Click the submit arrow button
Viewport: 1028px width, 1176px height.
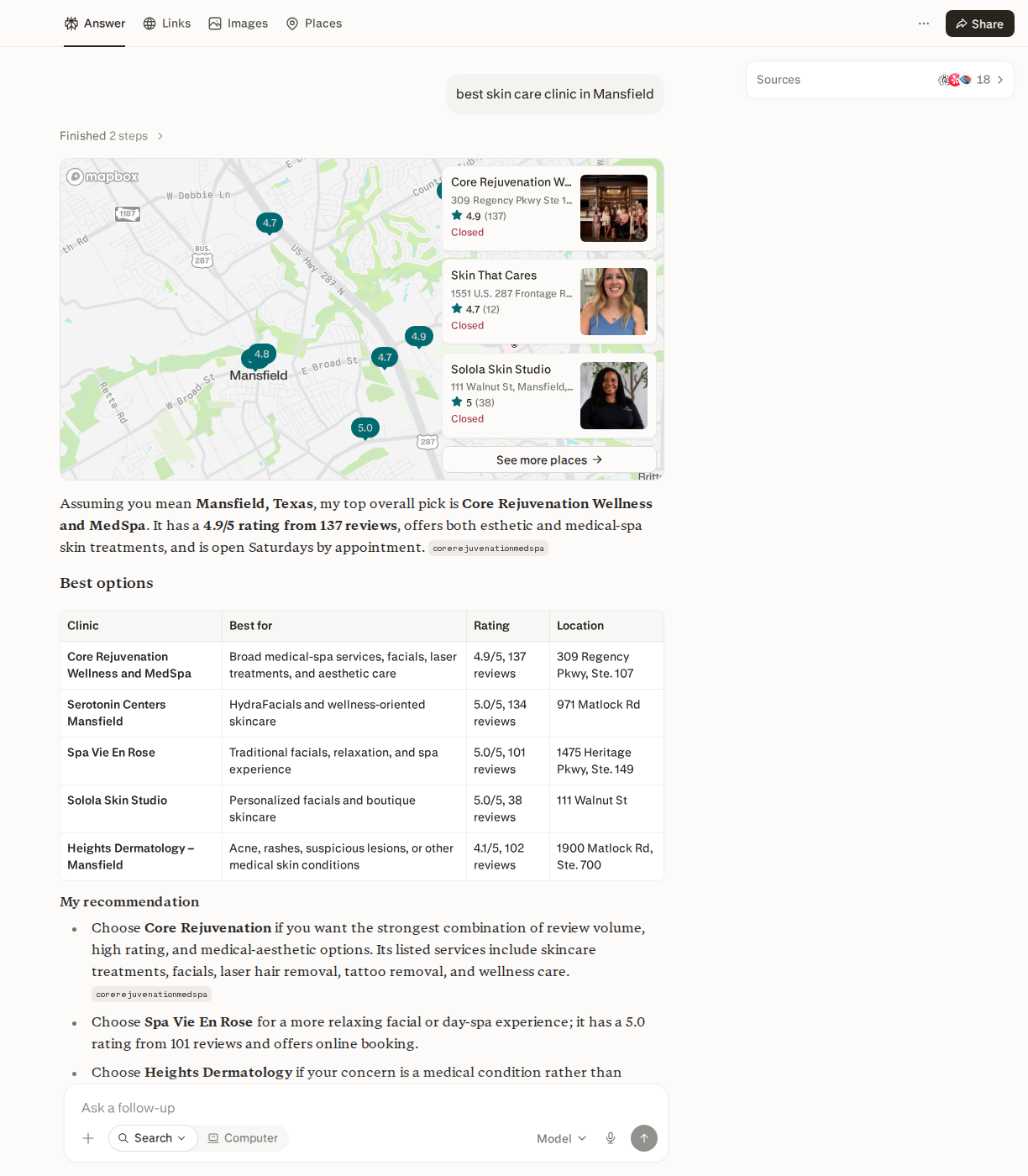click(644, 1138)
